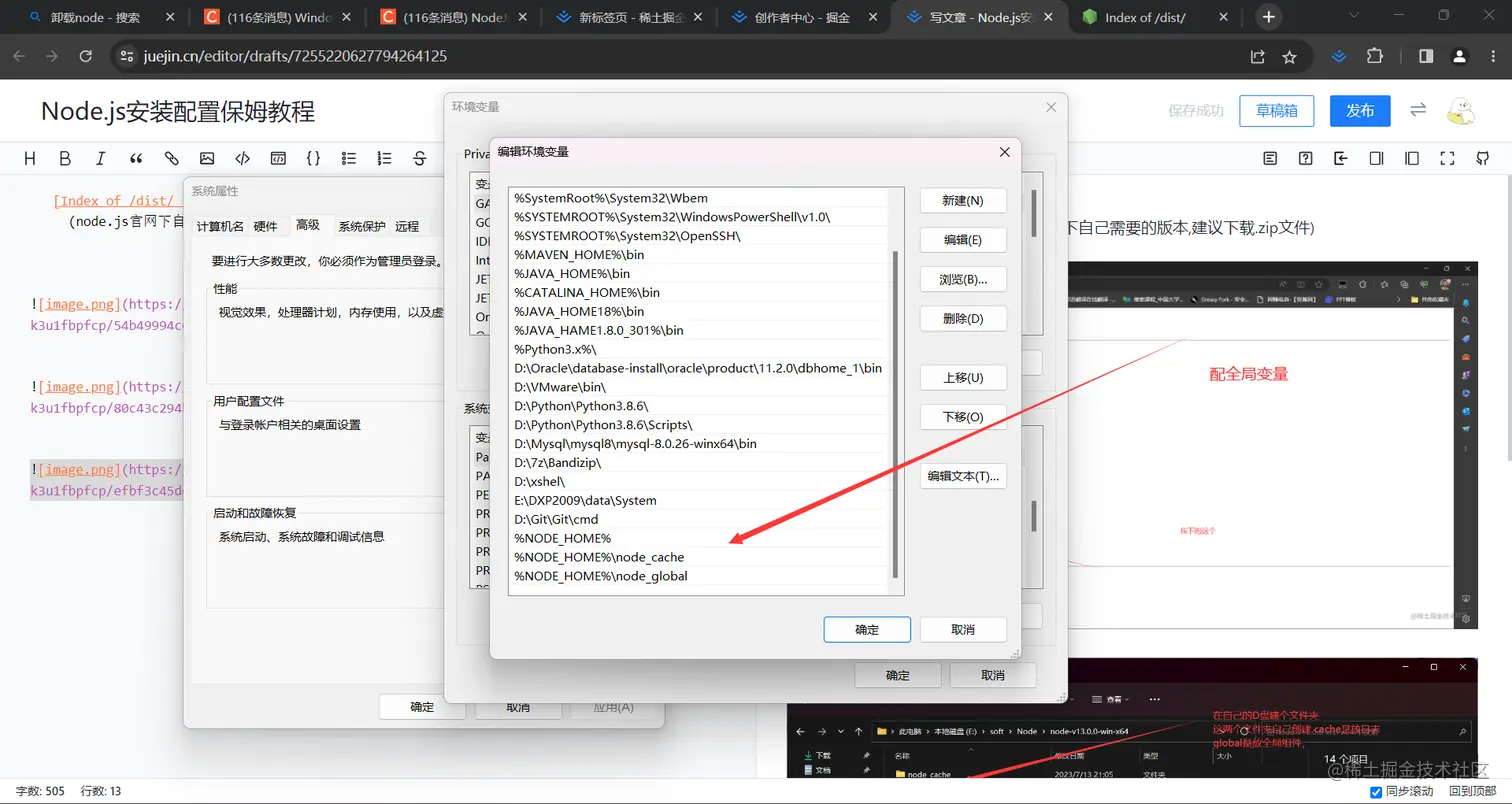The width and height of the screenshot is (1512, 804).
Task: Bookmark this page with the star icon
Action: (x=1290, y=57)
